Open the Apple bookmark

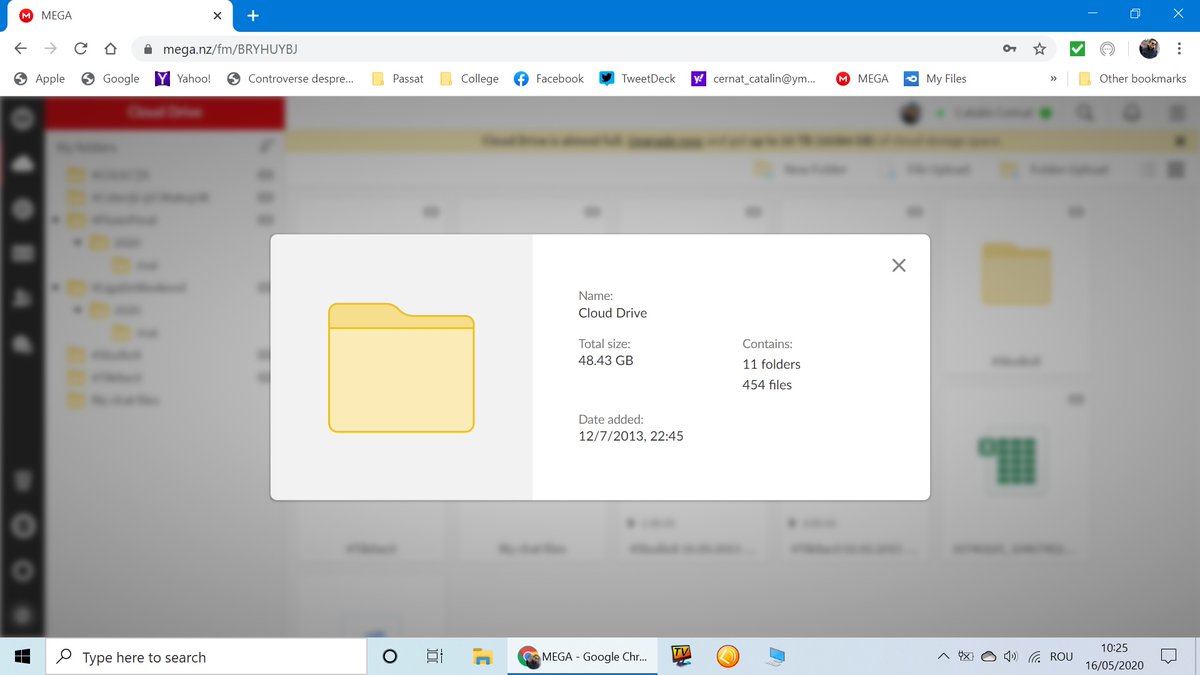[40, 78]
